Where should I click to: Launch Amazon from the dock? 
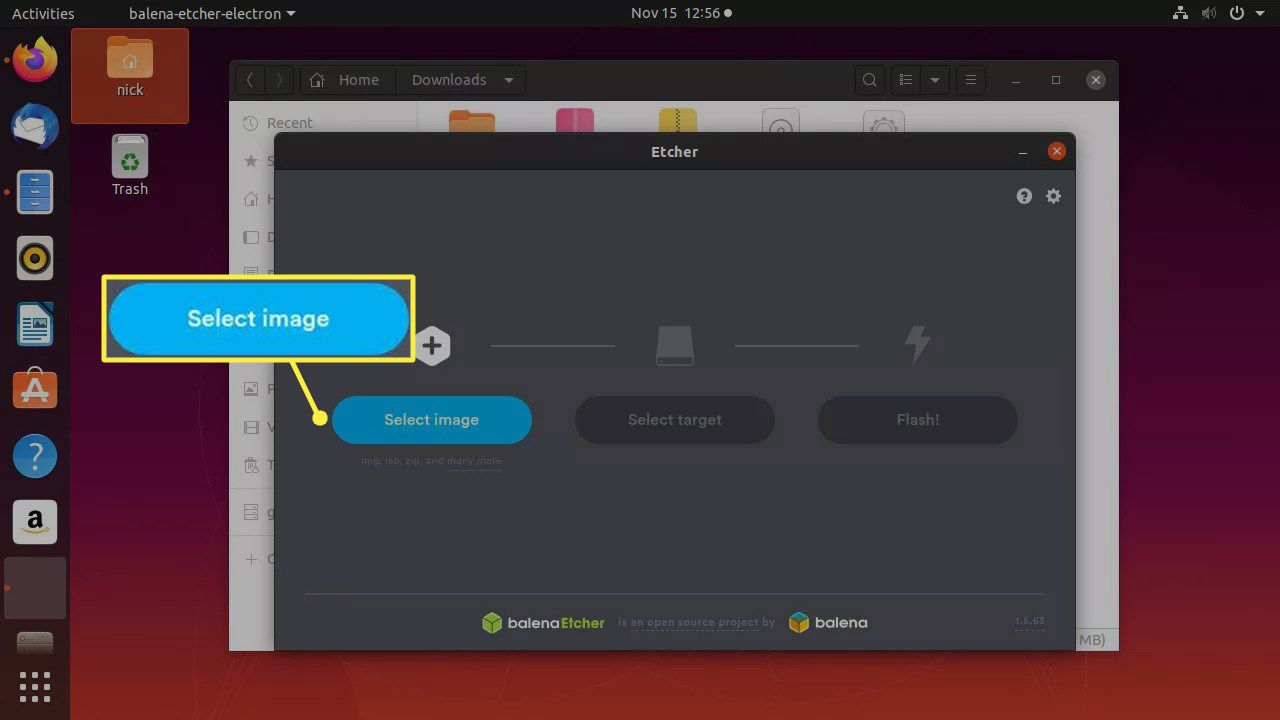35,522
